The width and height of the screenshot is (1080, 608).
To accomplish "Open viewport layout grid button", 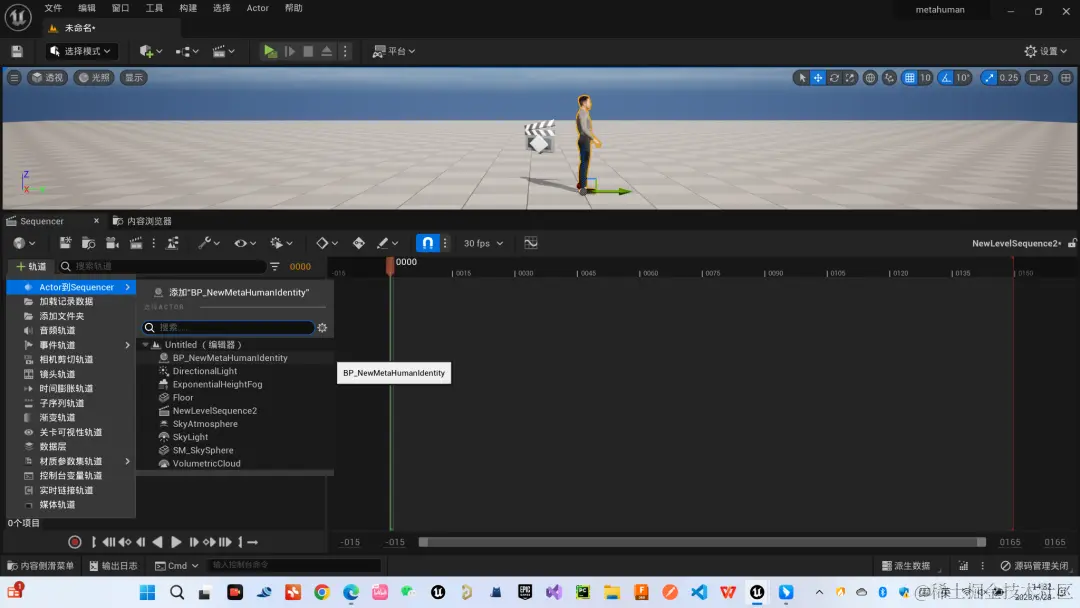I will (1066, 78).
